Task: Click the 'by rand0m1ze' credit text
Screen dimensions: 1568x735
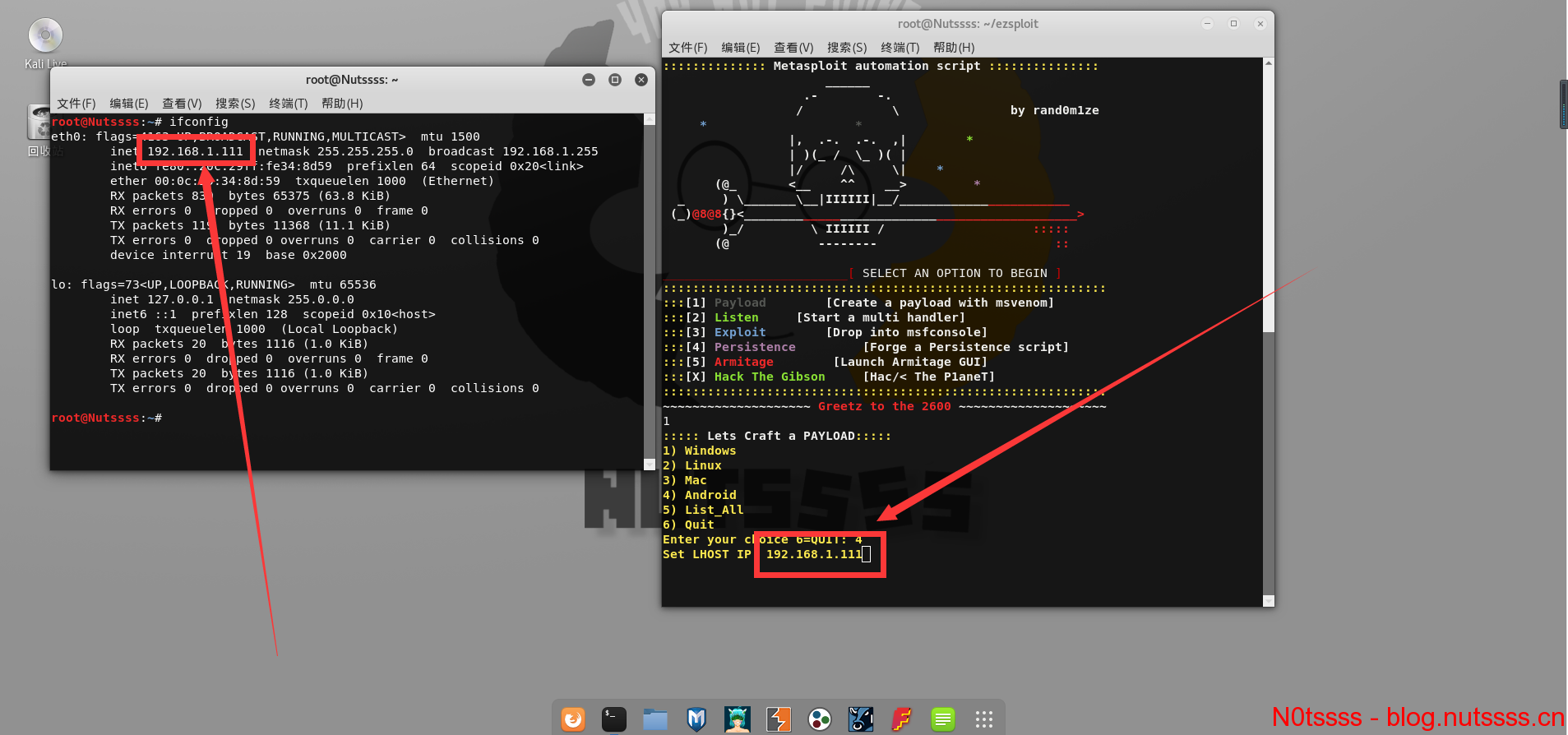Action: click(1055, 110)
